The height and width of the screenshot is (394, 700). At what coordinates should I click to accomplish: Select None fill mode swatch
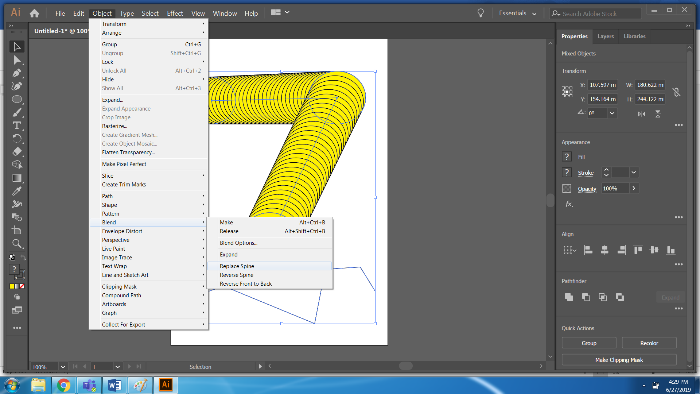(x=22, y=286)
